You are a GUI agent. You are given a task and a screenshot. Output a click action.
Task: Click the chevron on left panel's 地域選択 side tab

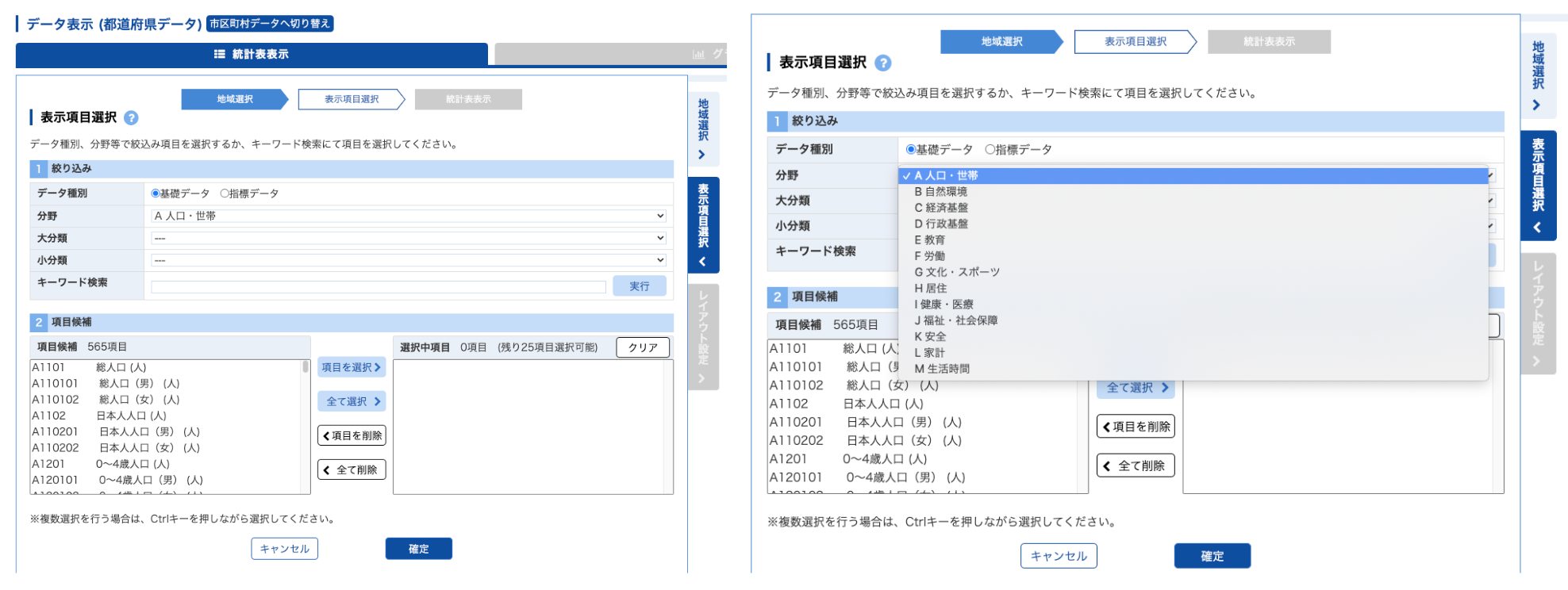pos(701,155)
